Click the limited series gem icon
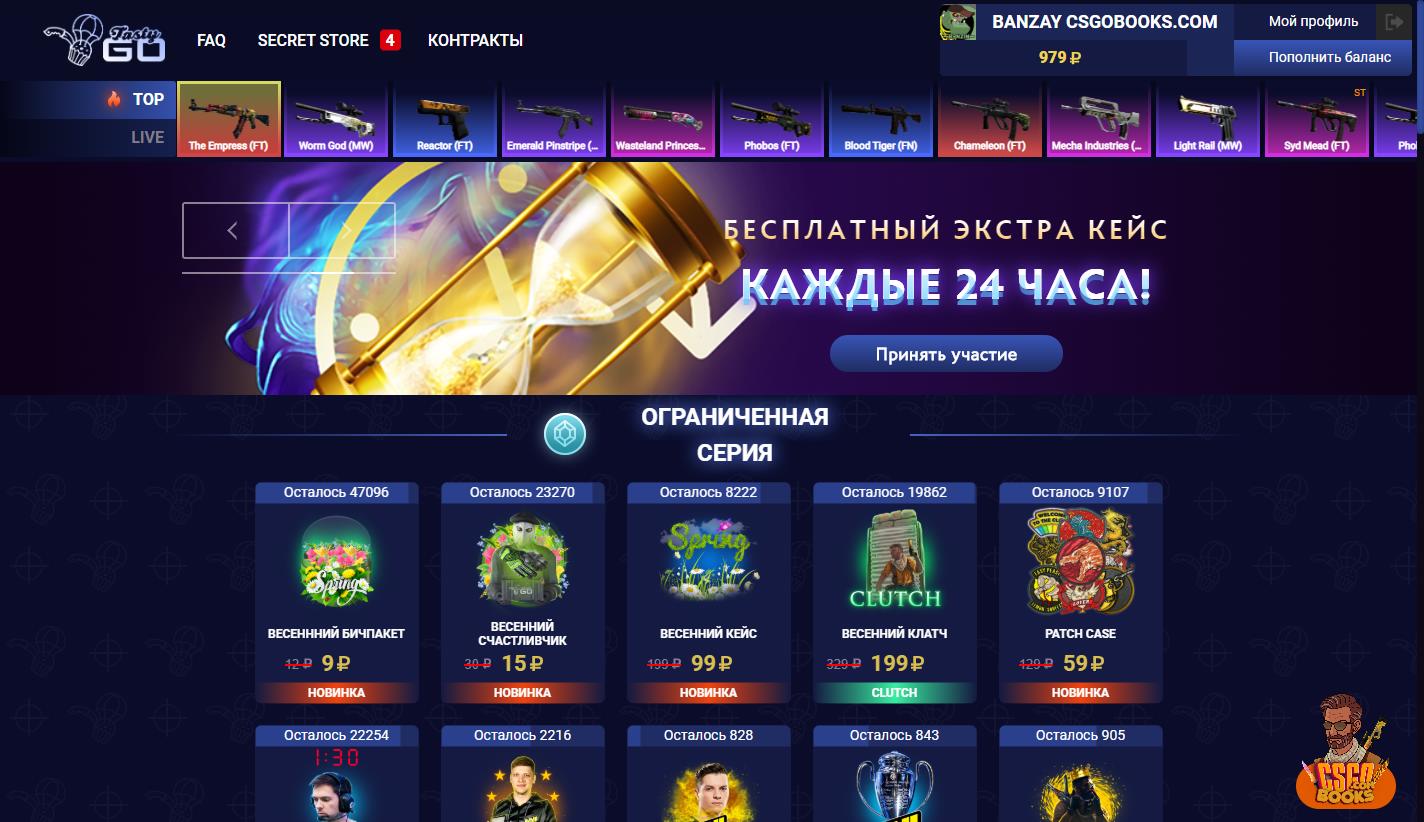This screenshot has height=822, width=1424. tap(565, 434)
